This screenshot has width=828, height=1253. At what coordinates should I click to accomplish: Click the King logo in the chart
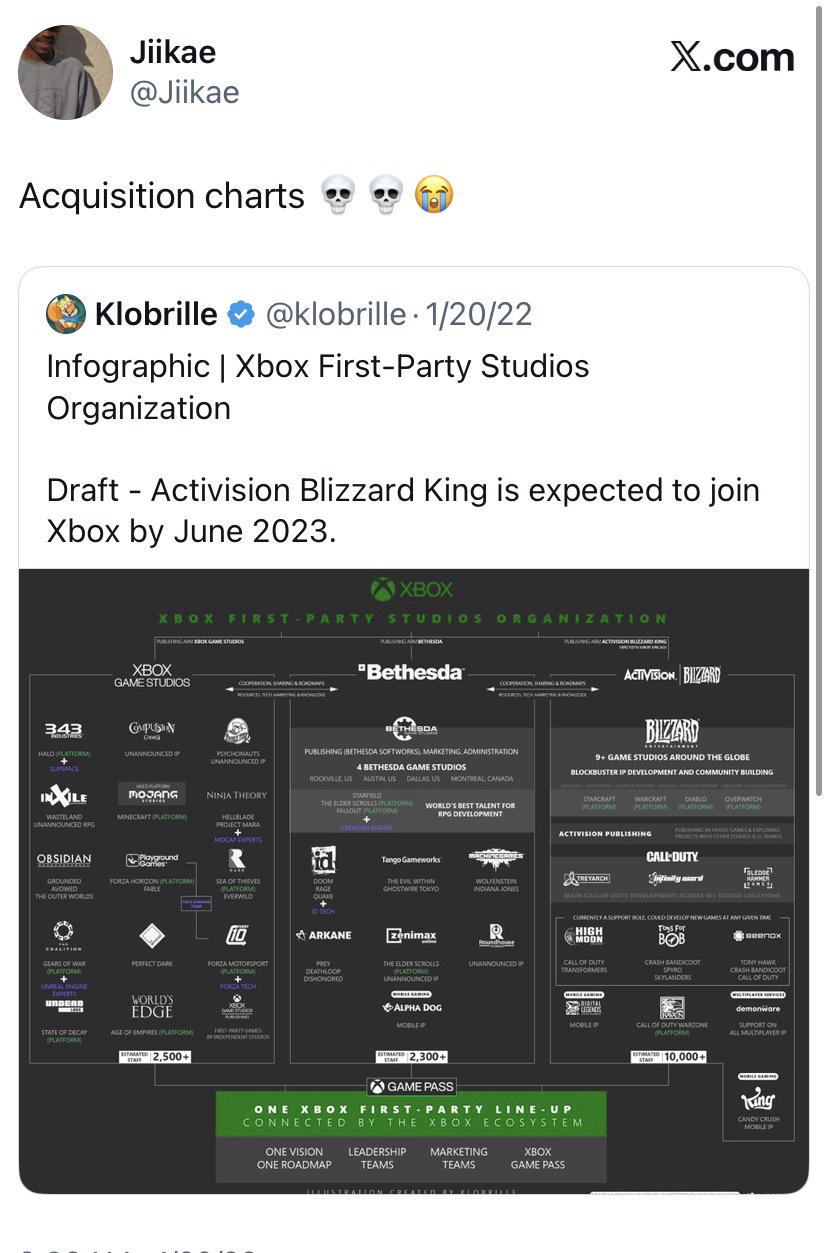760,1100
